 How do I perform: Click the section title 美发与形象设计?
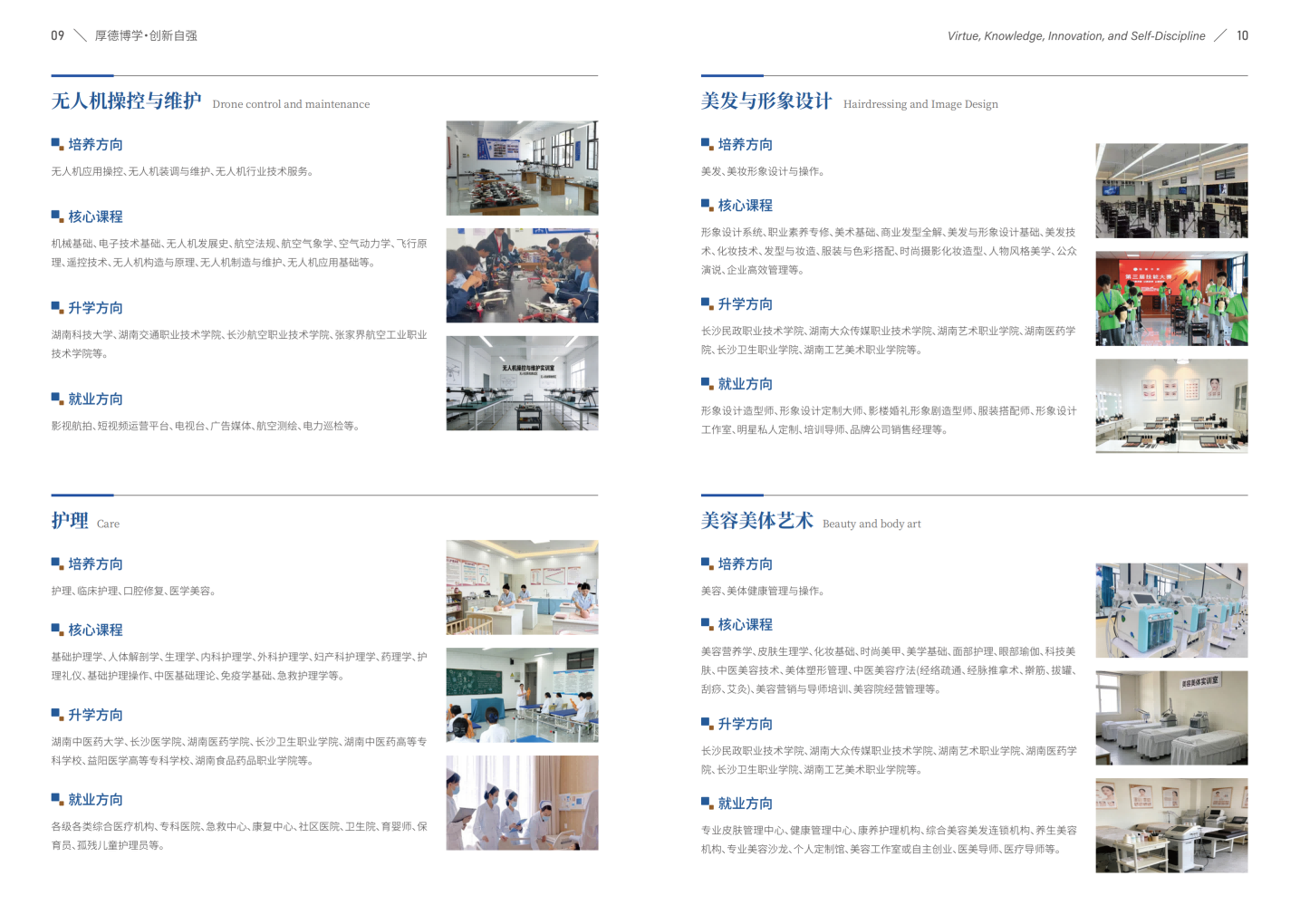coord(766,101)
